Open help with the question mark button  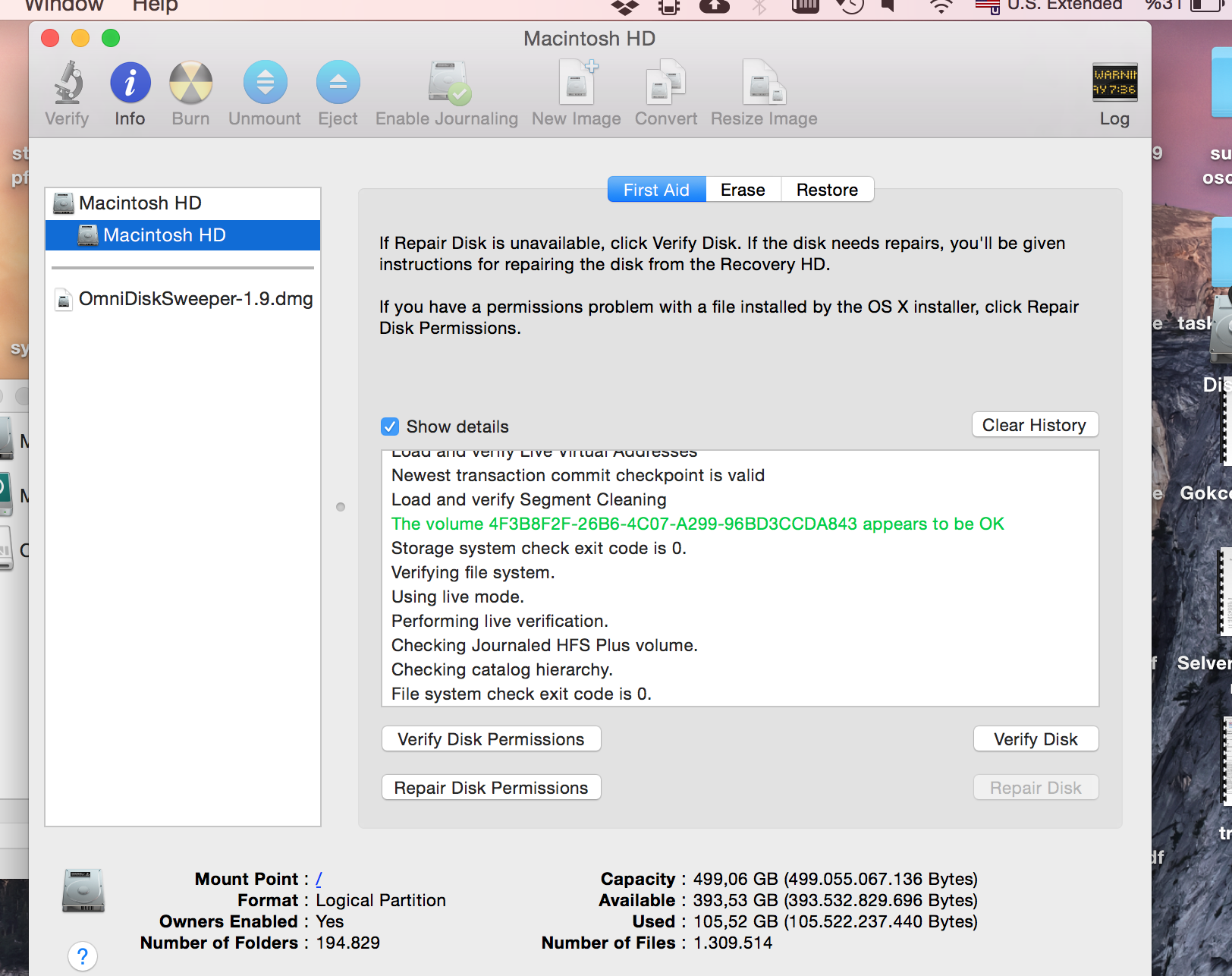(83, 956)
